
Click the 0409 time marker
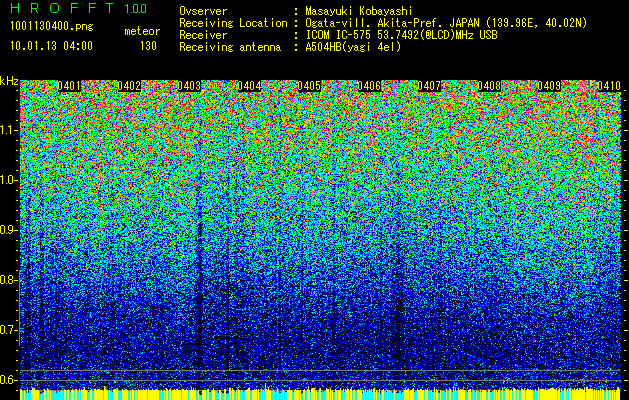549,86
